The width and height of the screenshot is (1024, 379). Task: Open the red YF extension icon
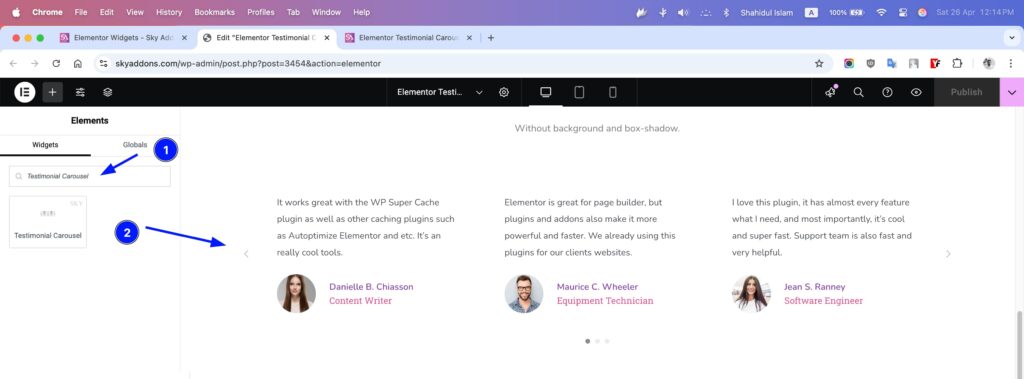click(935, 63)
